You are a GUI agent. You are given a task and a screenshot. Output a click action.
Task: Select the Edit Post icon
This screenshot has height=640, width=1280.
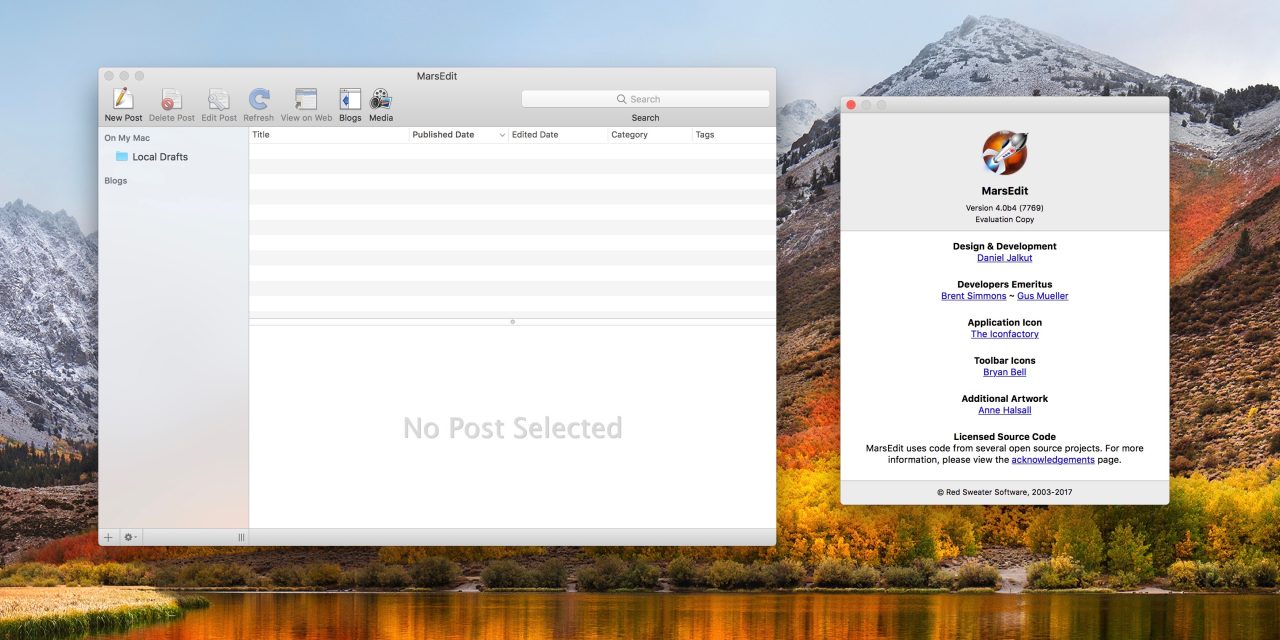(218, 100)
